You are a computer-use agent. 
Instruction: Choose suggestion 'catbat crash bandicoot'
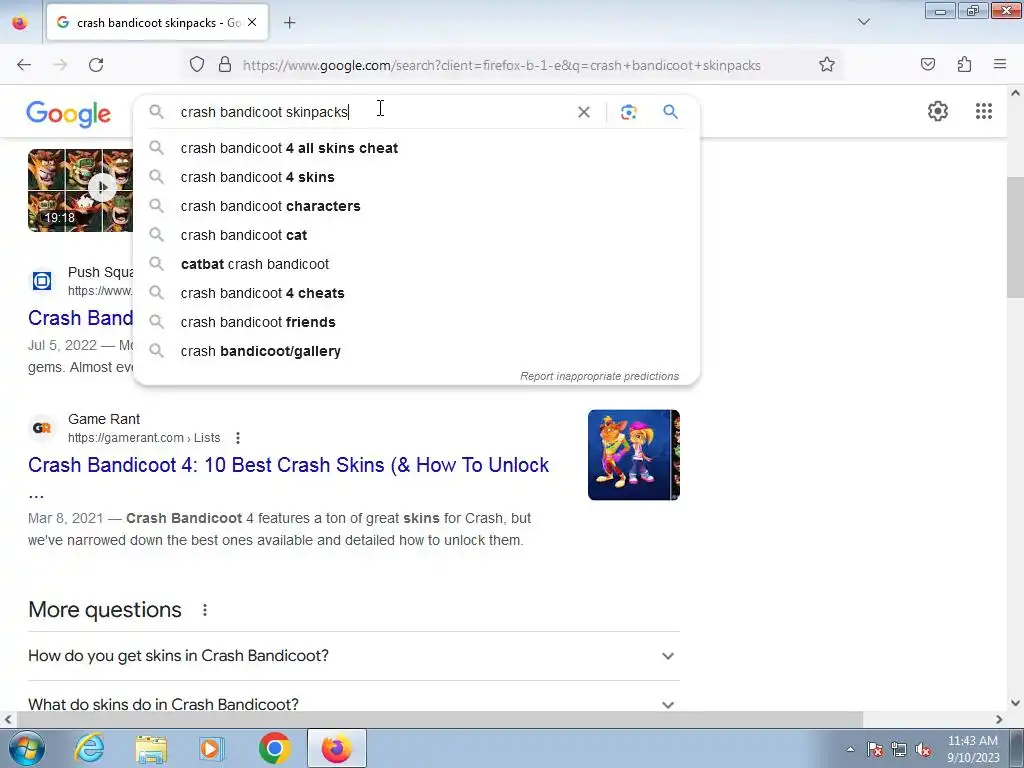pos(416,264)
